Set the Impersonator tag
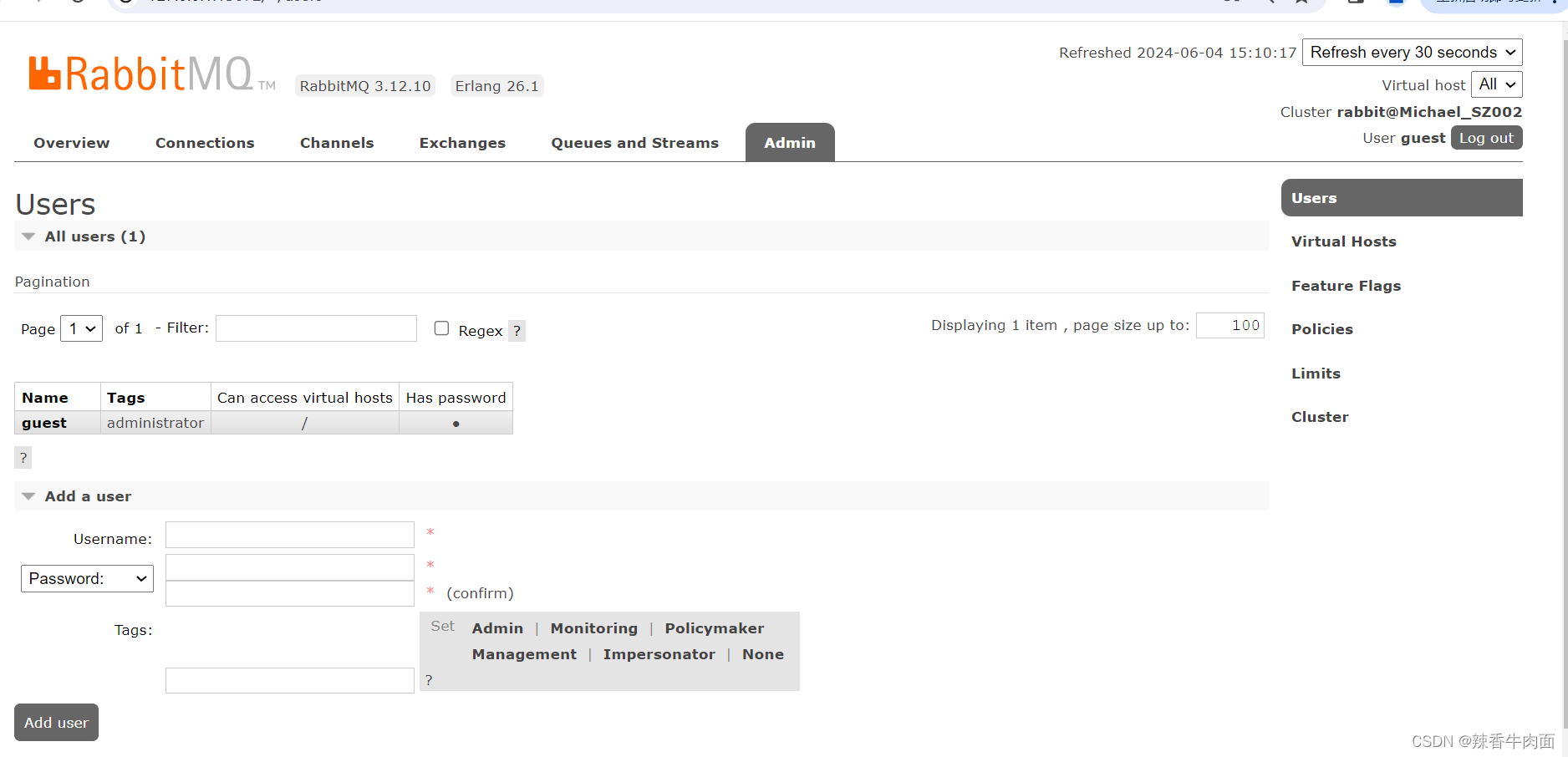The image size is (1568, 757). pyautogui.click(x=659, y=654)
